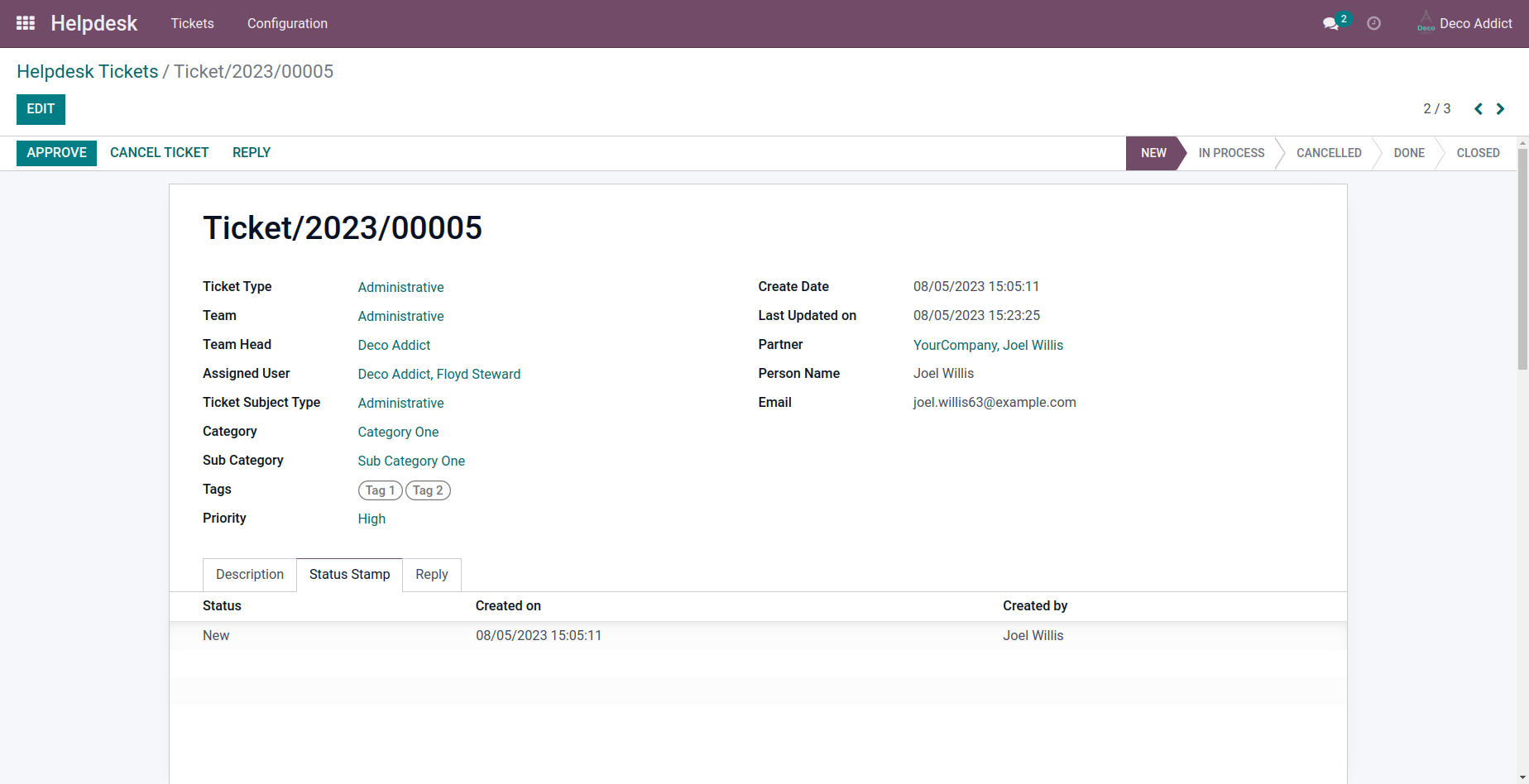Image resolution: width=1529 pixels, height=784 pixels.
Task: Open partner YourCompany, Joel Willis link
Action: (988, 345)
